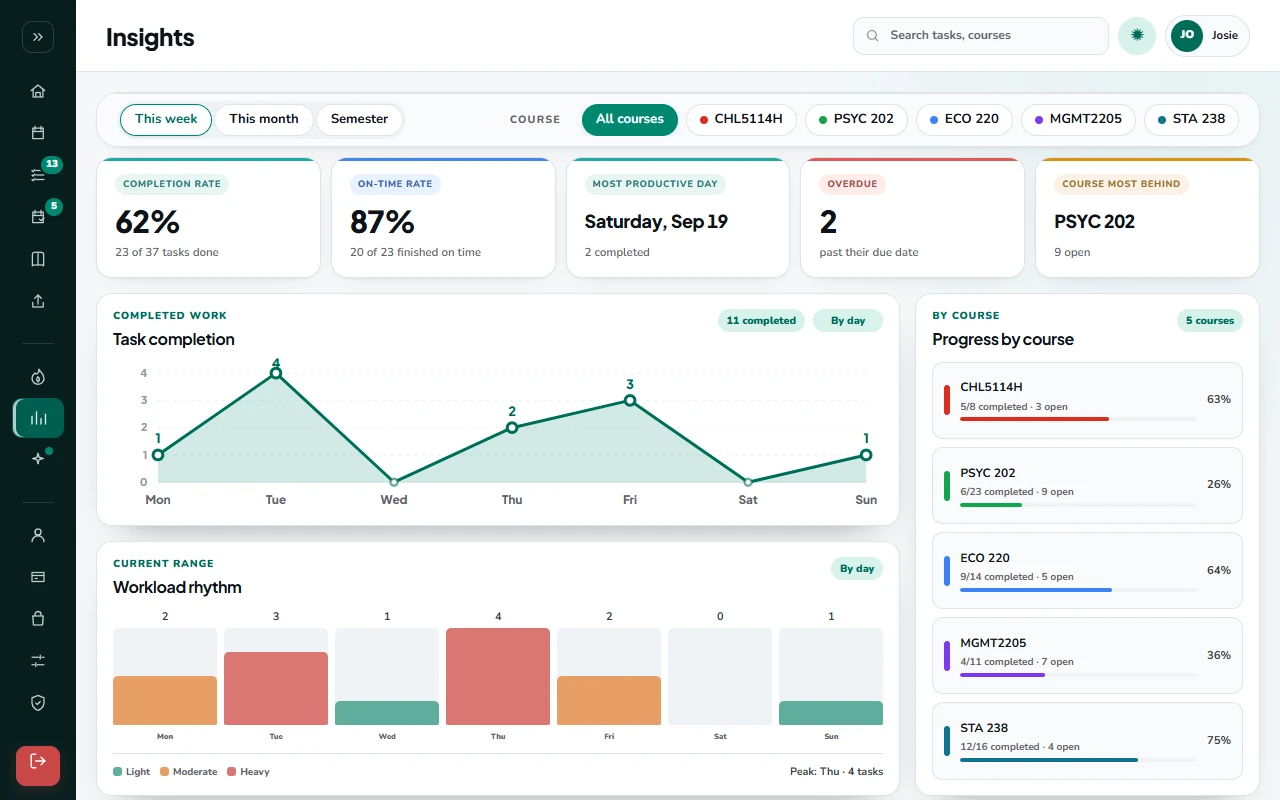
Task: Switch to Semester range
Action: tap(359, 120)
